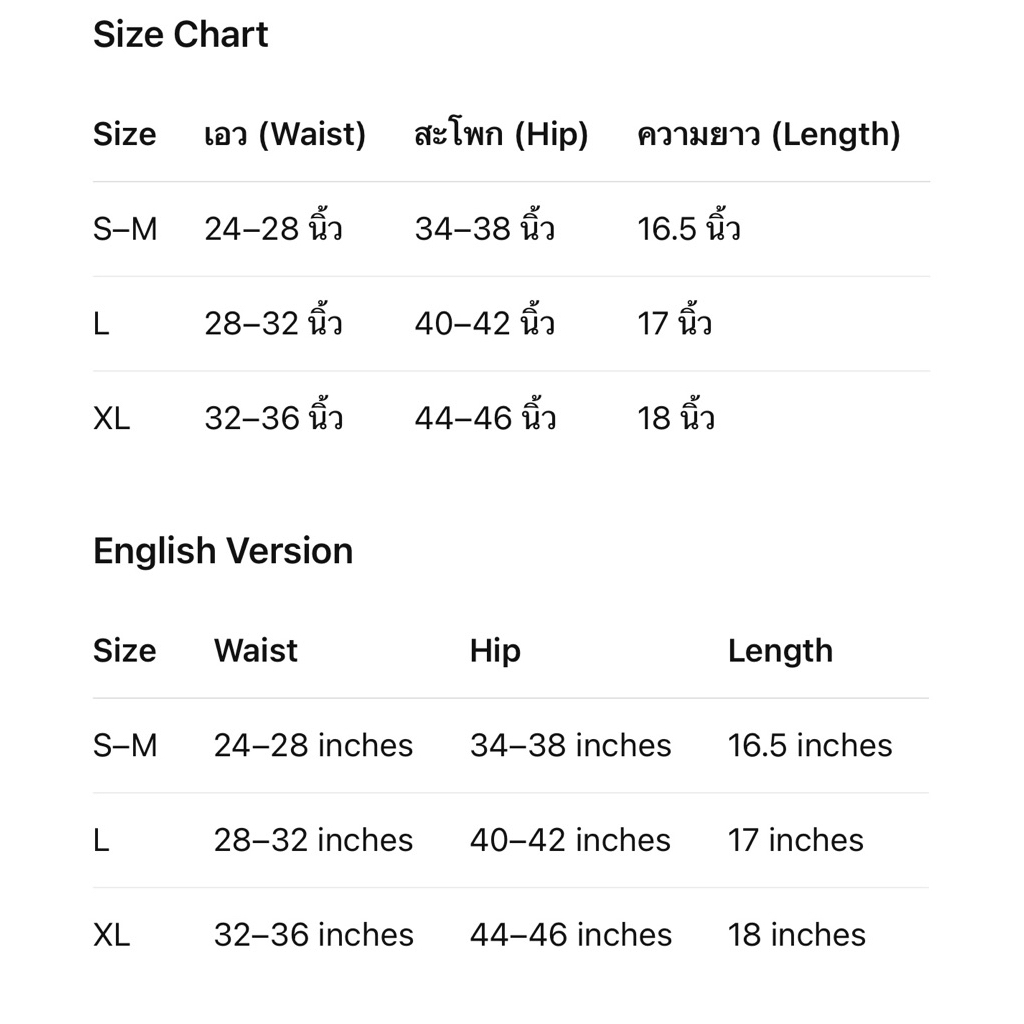Click XL size in Thai table

(112, 419)
